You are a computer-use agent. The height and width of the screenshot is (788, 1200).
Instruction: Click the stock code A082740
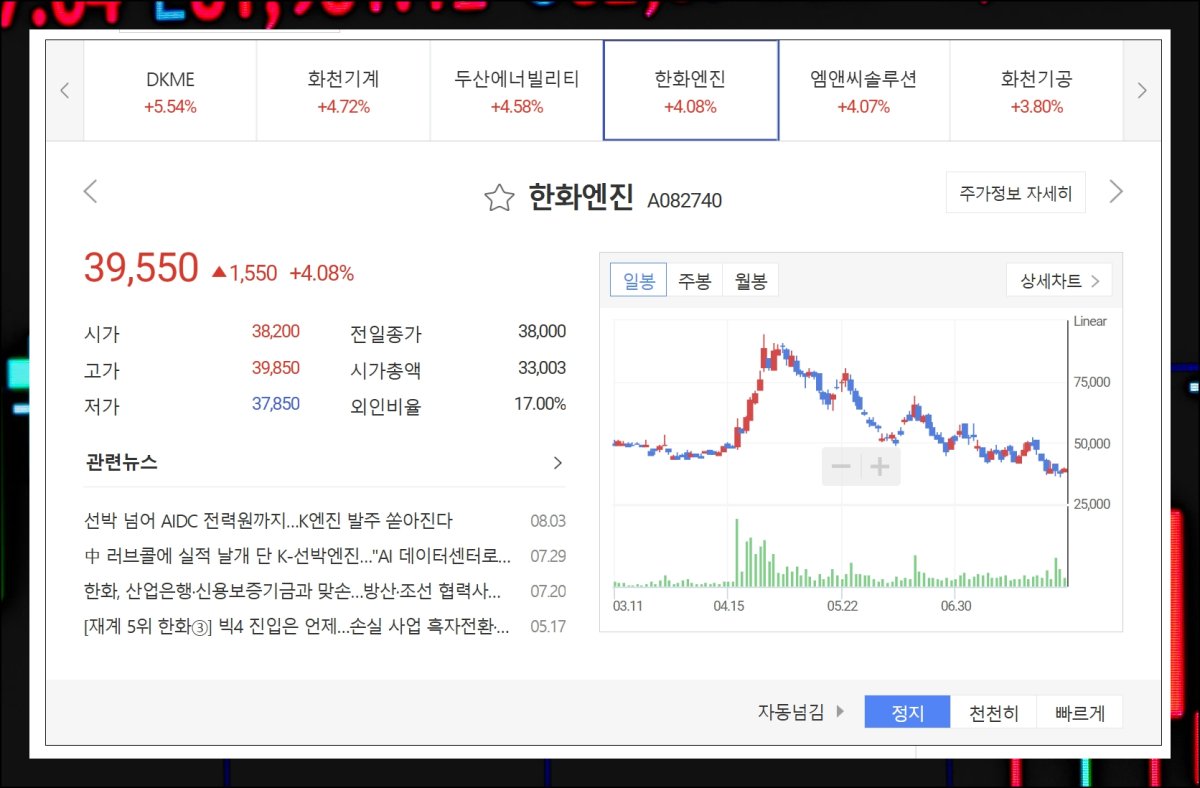[684, 201]
